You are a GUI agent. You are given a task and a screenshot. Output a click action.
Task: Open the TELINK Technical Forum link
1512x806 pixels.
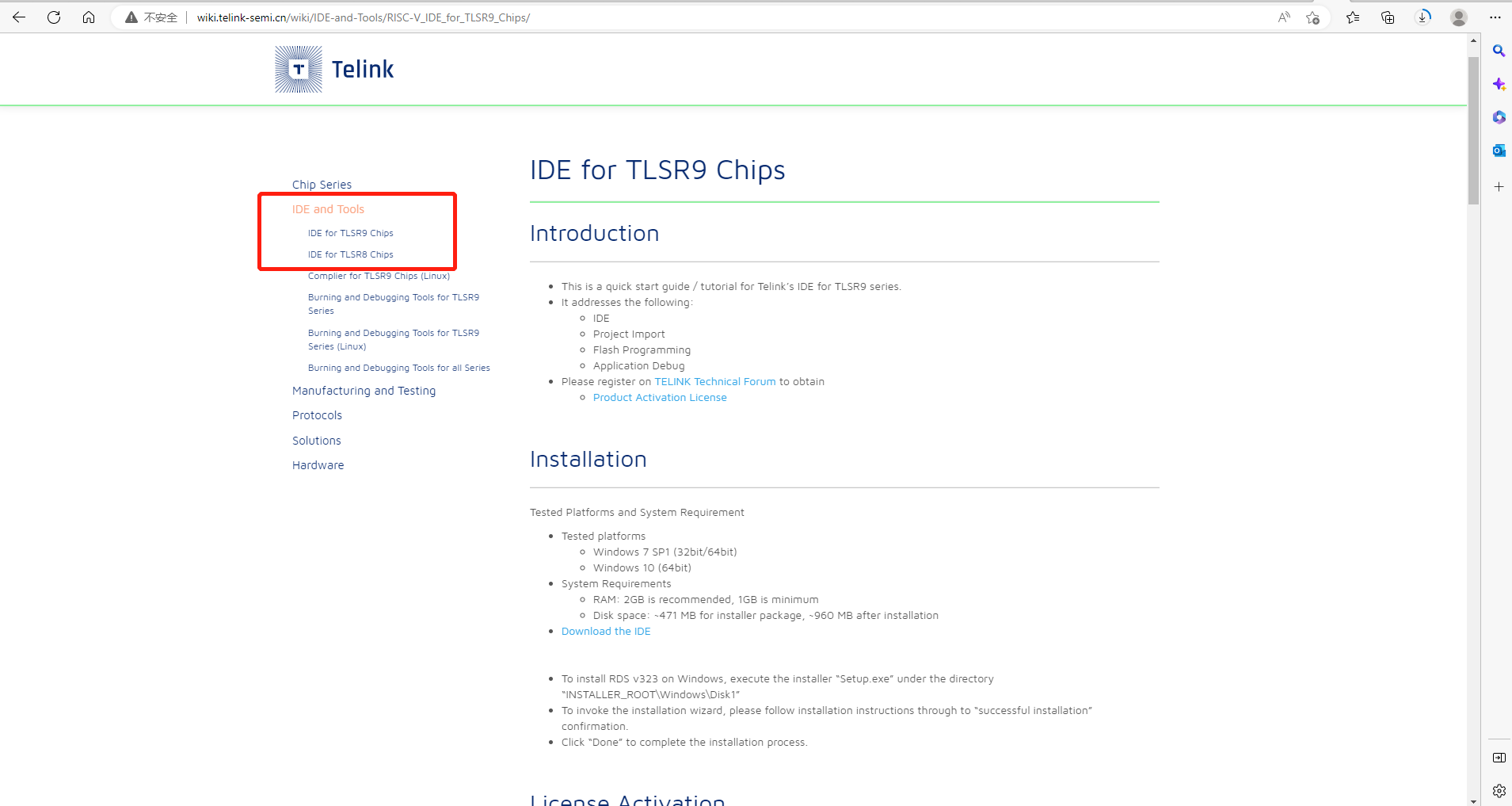(x=714, y=381)
